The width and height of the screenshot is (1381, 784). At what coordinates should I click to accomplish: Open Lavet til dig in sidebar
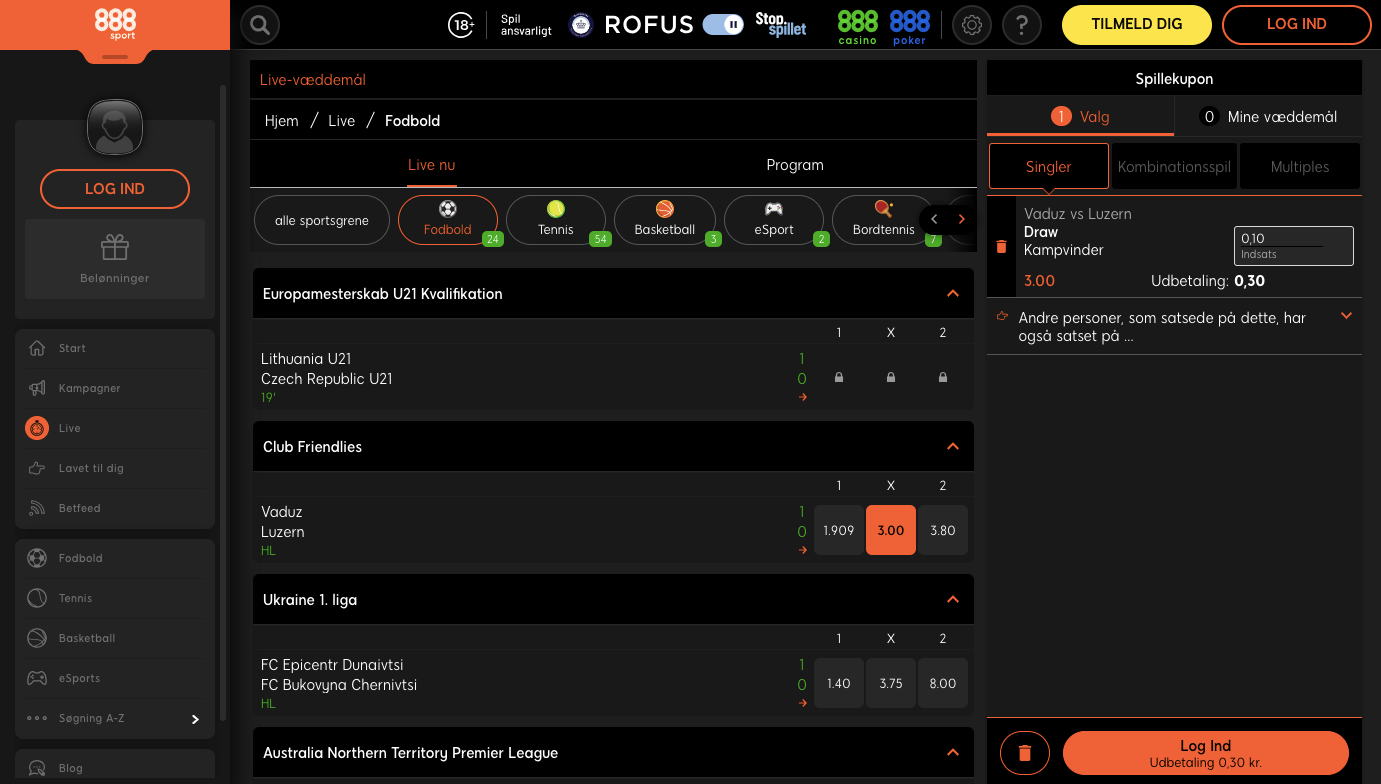[115, 468]
